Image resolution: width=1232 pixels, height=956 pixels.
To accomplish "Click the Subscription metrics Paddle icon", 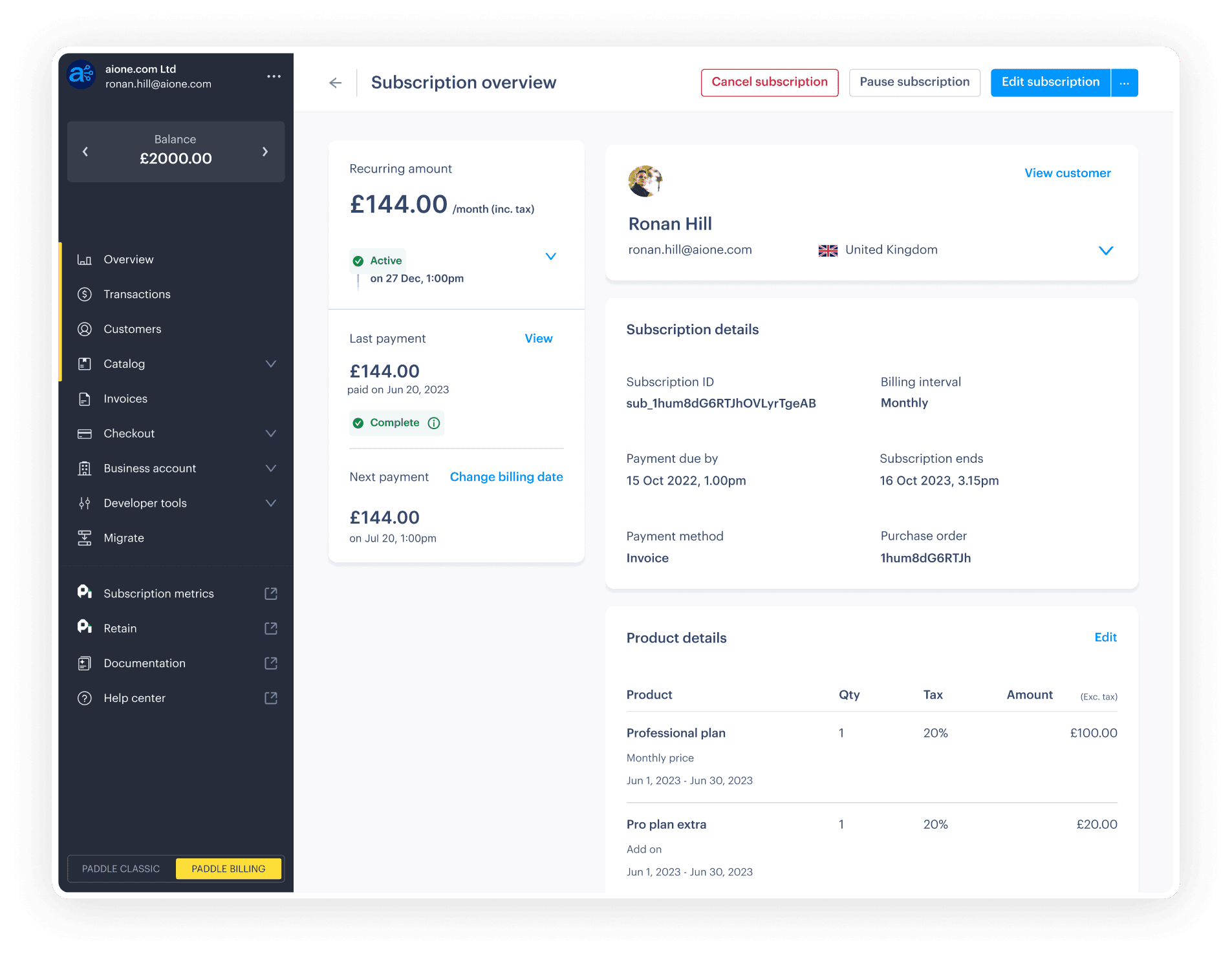I will pyautogui.click(x=84, y=592).
